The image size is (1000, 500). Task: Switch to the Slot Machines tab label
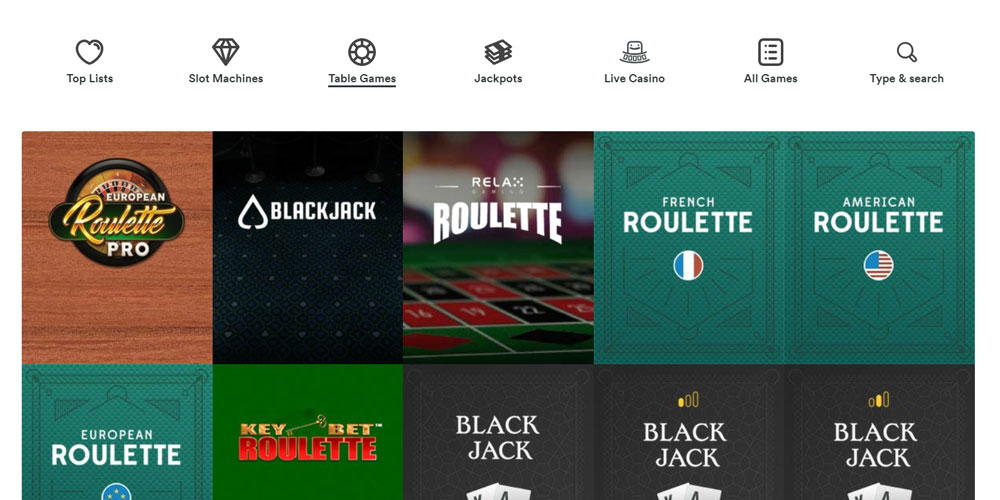point(226,78)
